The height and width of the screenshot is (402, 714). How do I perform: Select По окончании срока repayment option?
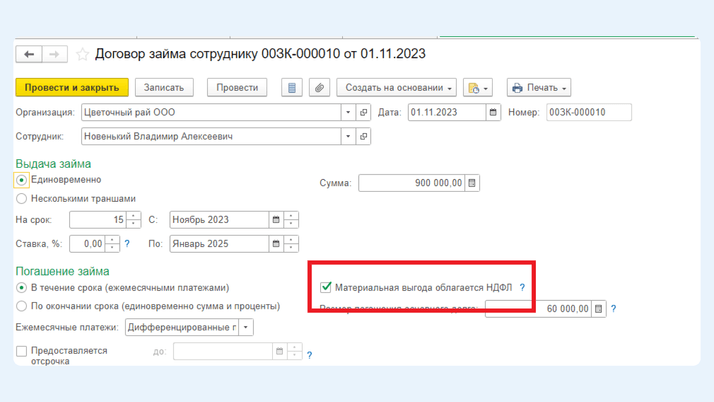21,306
